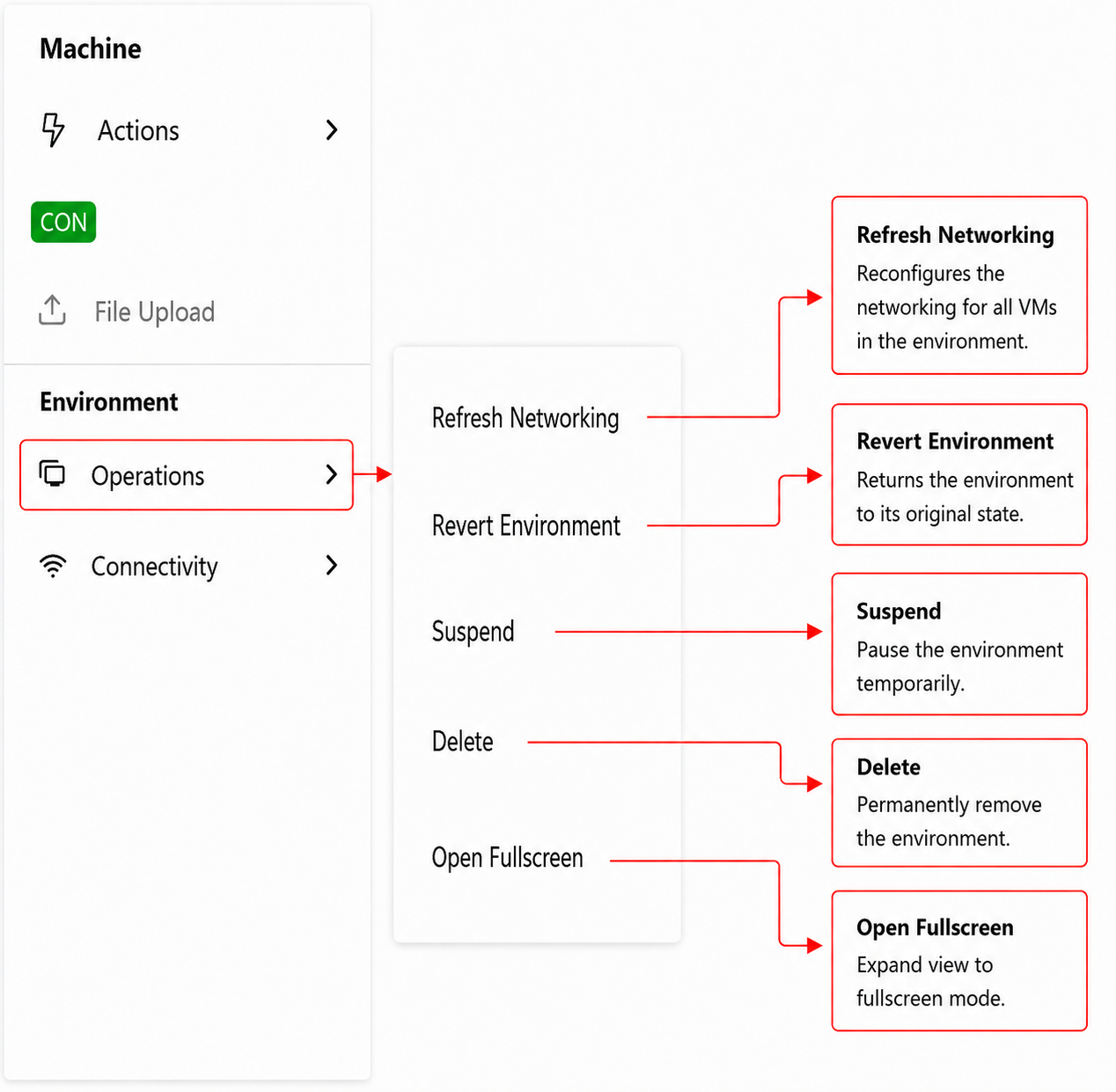This screenshot has width=1116, height=1092.
Task: Open the Actions menu item label
Action: click(138, 130)
